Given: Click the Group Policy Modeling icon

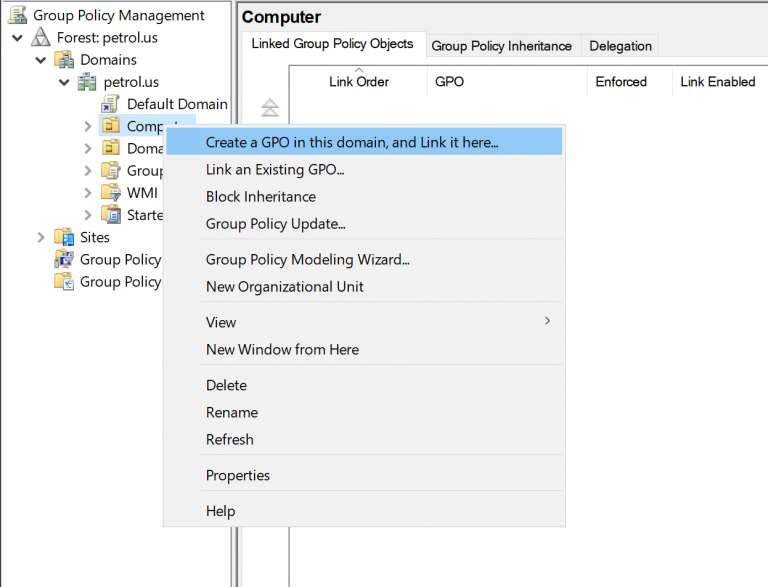Looking at the screenshot, I should (x=64, y=259).
